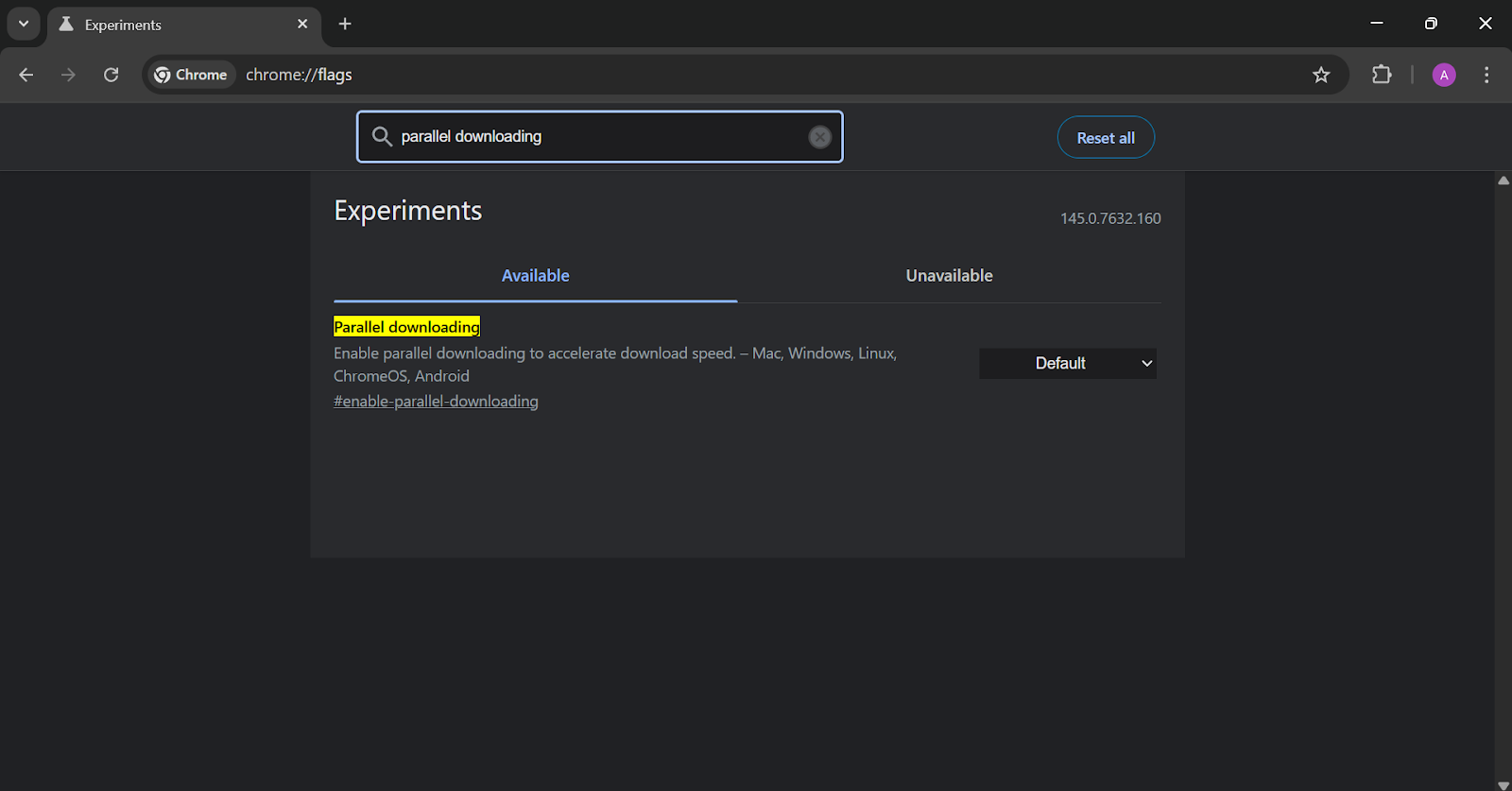The image size is (1512, 791).
Task: Open the #enable-parallel-downloading link
Action: pyautogui.click(x=436, y=402)
